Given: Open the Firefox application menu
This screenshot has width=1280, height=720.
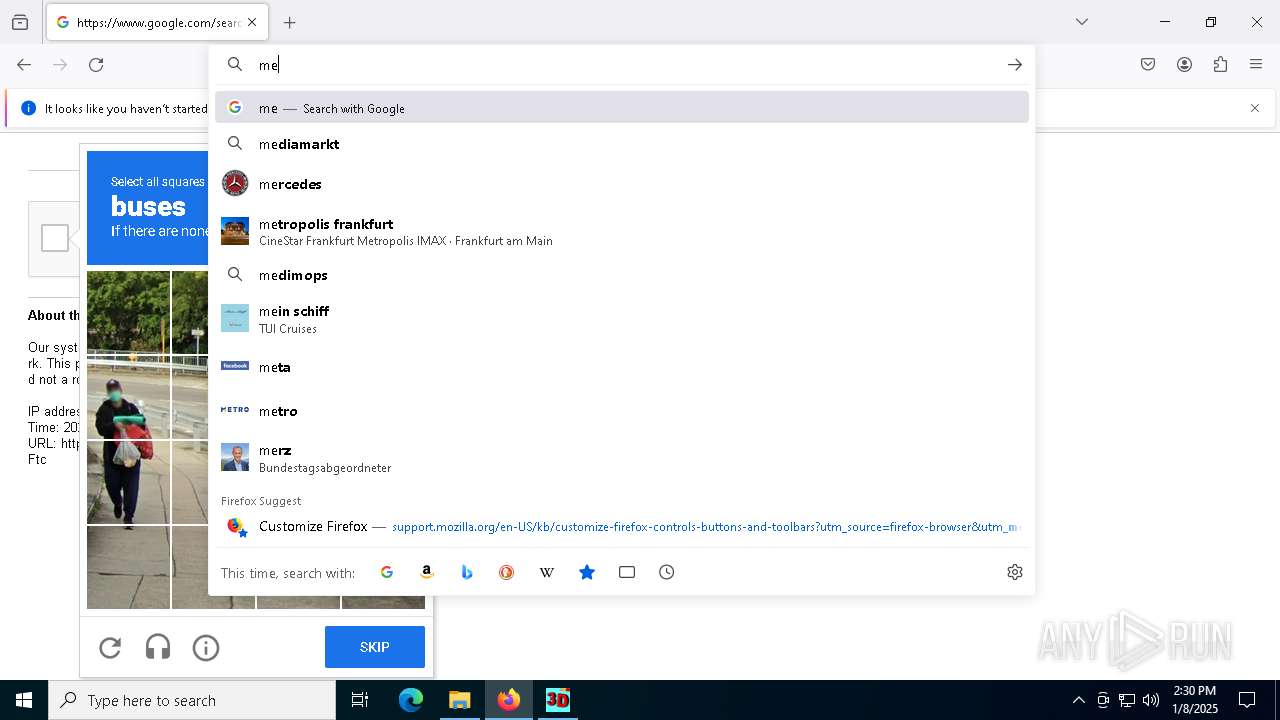Looking at the screenshot, I should click(x=1256, y=65).
